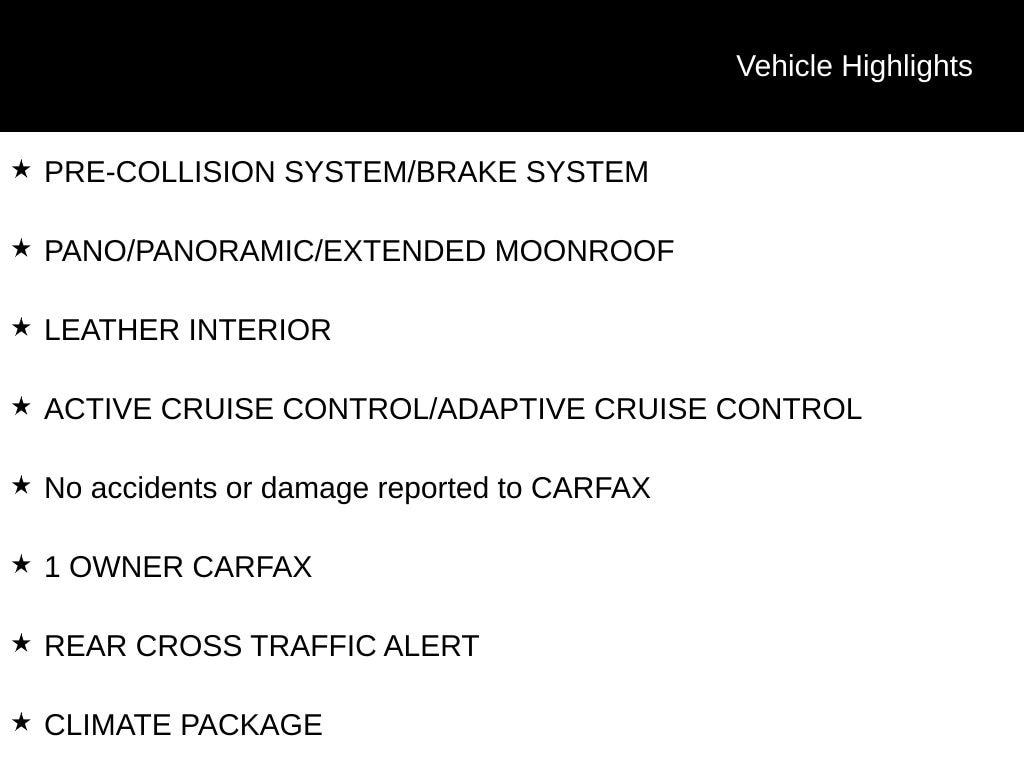Click the ACTIVE CRUISE CONTROL/ADAPTIVE CRUISE CONTROL text

pyautogui.click(x=453, y=409)
